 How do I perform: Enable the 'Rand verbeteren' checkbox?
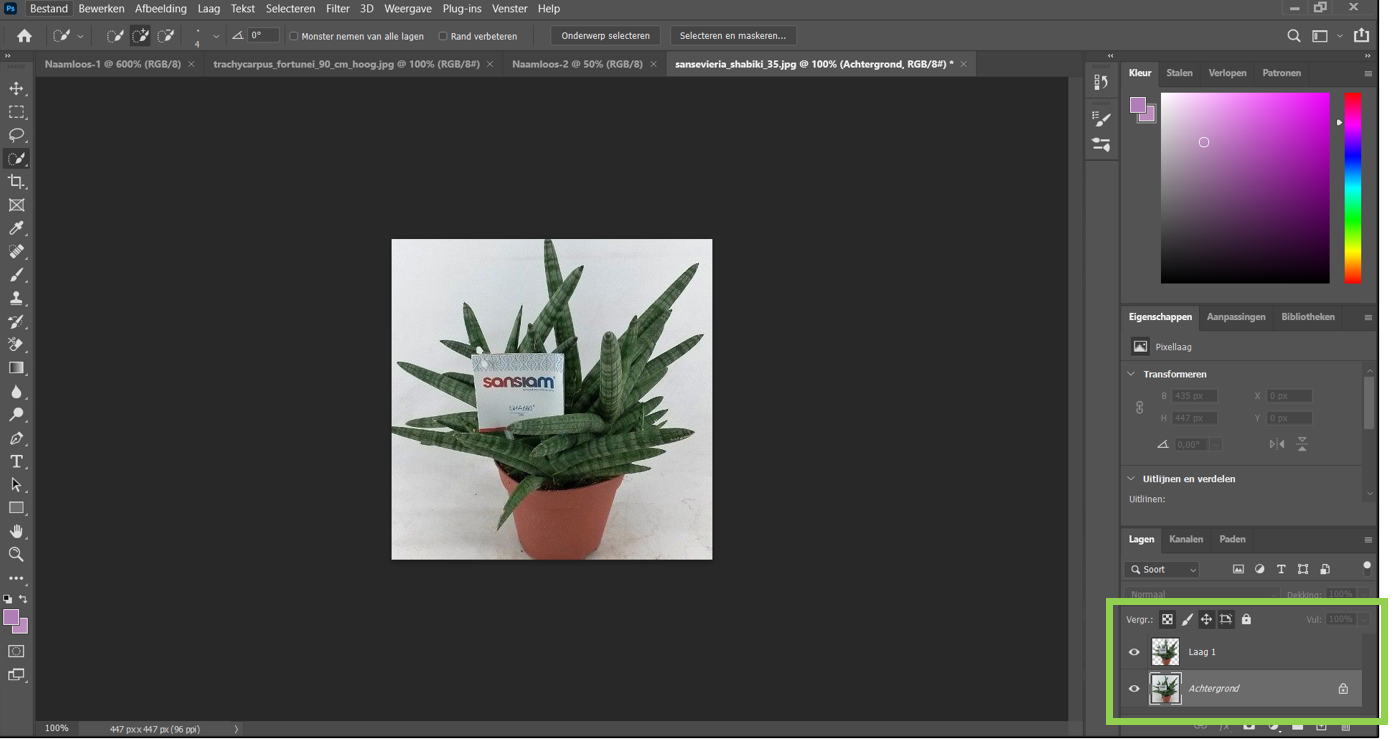pyautogui.click(x=443, y=36)
